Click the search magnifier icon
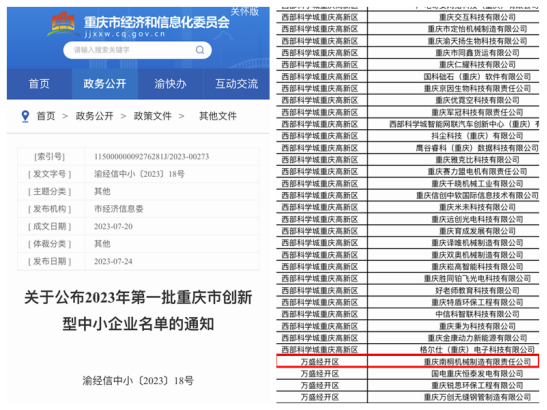This screenshot has height=410, width=547. pyautogui.click(x=200, y=50)
